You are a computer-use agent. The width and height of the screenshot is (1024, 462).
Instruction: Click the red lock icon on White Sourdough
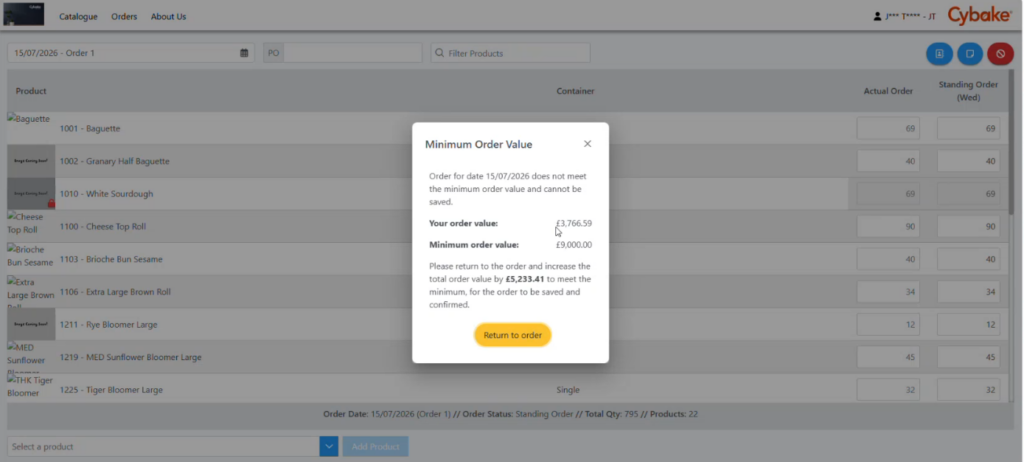click(52, 203)
